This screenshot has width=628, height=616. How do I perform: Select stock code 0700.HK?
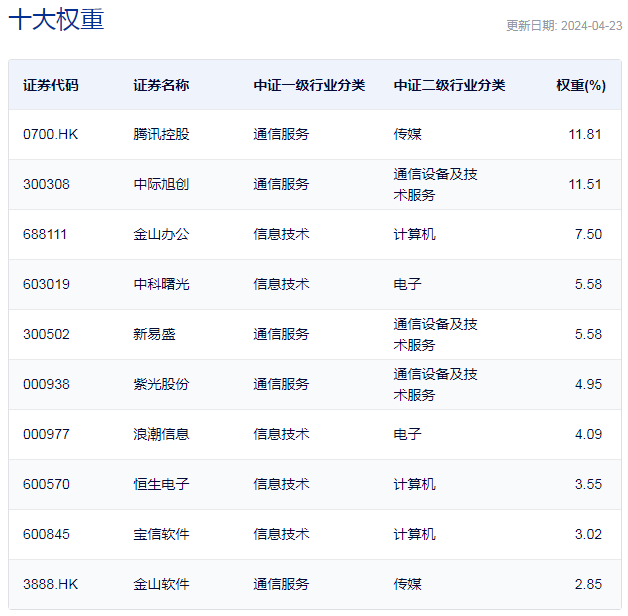click(50, 134)
